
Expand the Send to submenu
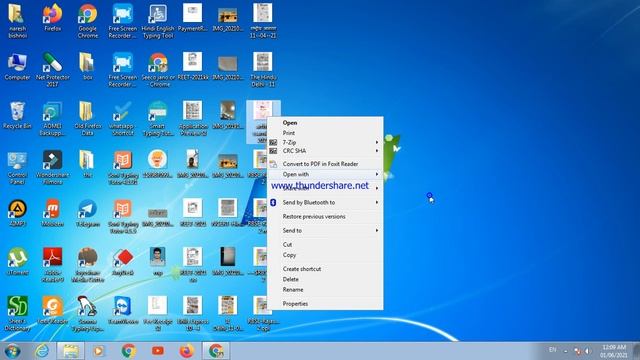coord(325,231)
